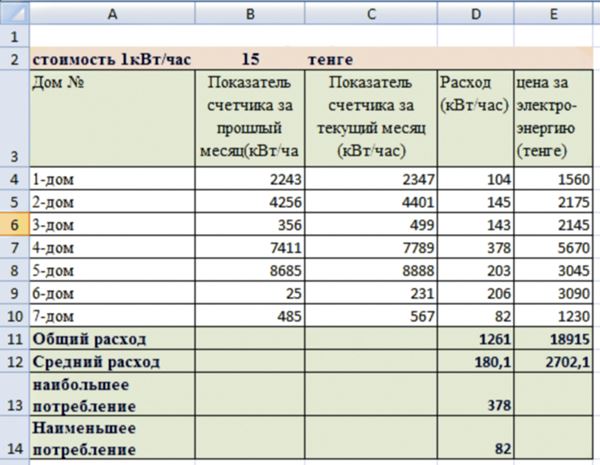The width and height of the screenshot is (600, 465).
Task: Click header 'Показатель счетчика за текущий месяц'
Action: 371,119
